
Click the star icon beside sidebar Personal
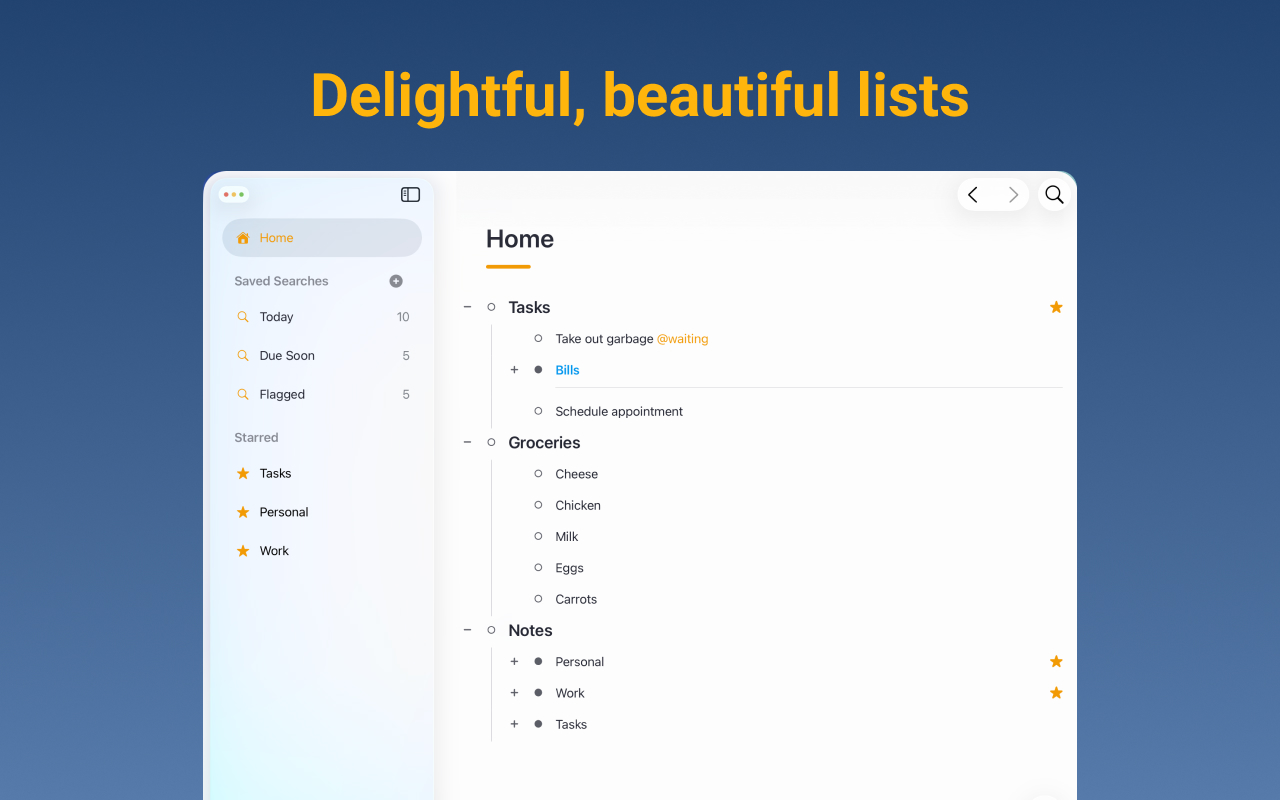(x=243, y=512)
